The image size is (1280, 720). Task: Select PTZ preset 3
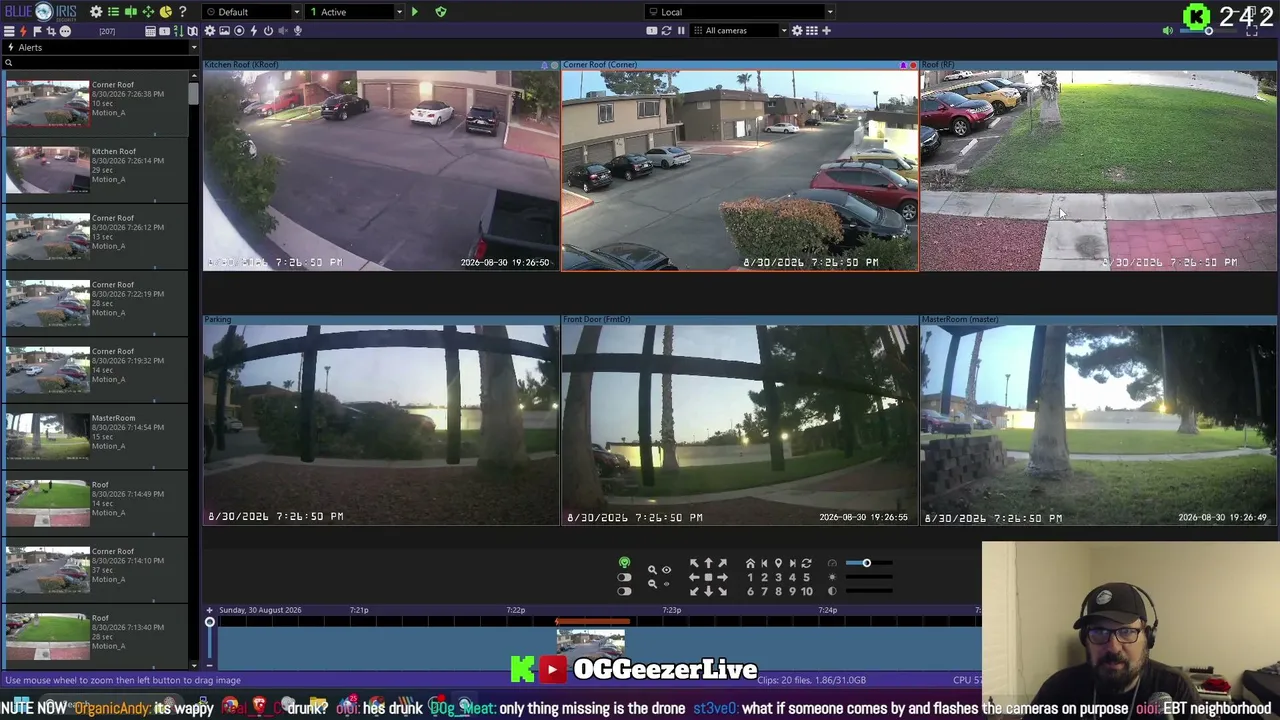click(778, 577)
